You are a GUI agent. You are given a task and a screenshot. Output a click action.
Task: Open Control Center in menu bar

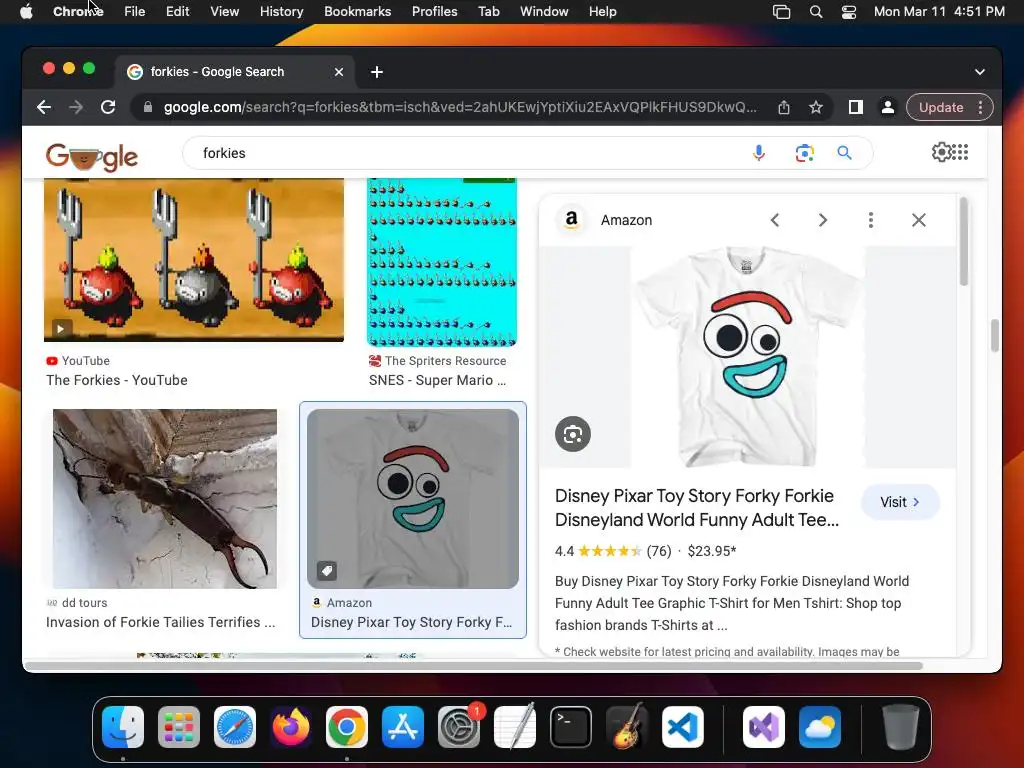pos(848,11)
